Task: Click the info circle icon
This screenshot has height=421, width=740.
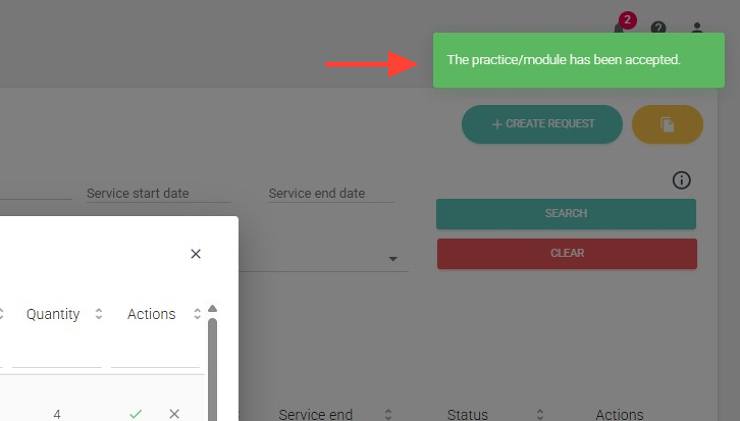Action: (682, 180)
